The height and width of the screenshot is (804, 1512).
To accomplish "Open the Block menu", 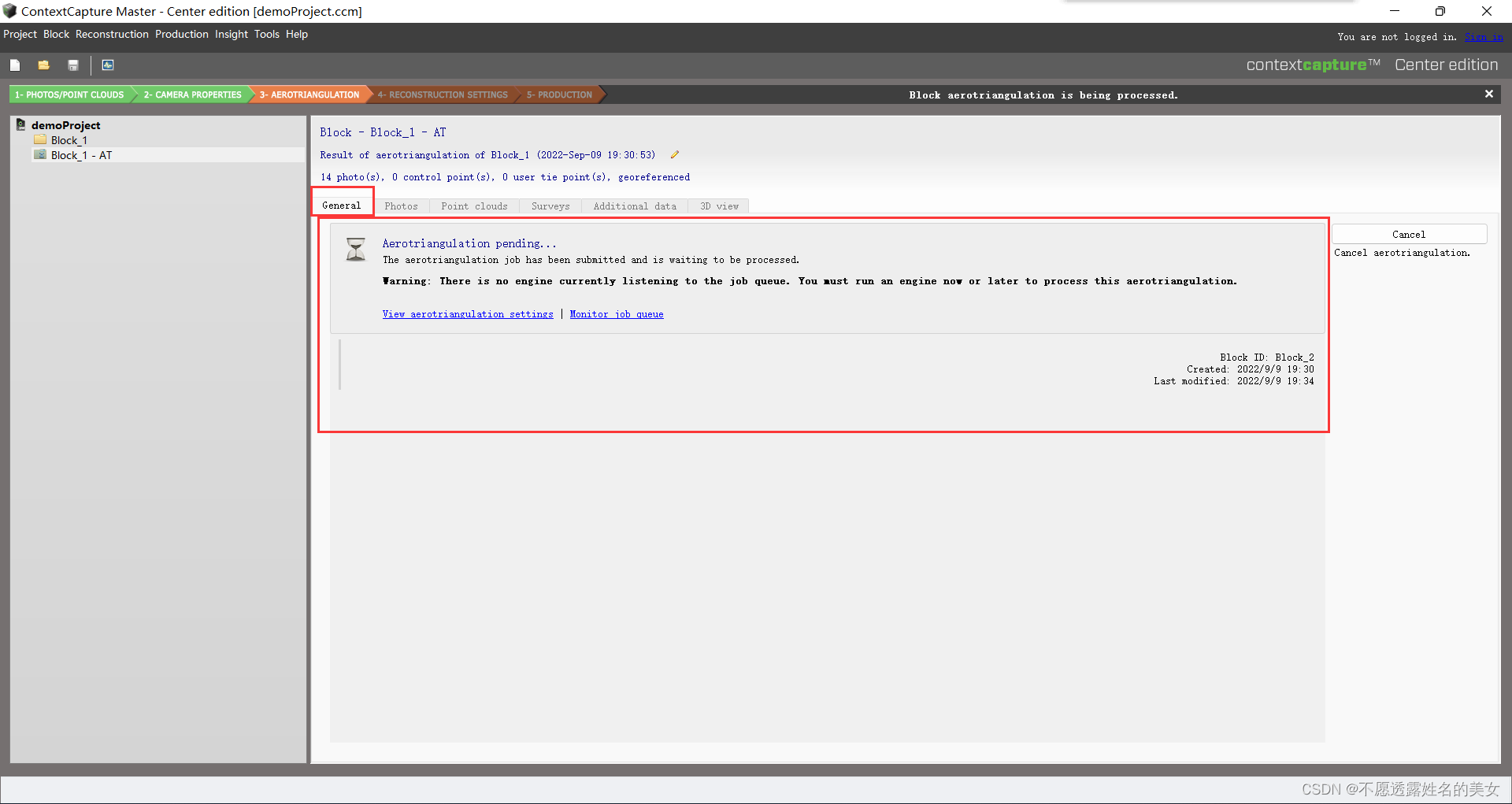I will (57, 35).
